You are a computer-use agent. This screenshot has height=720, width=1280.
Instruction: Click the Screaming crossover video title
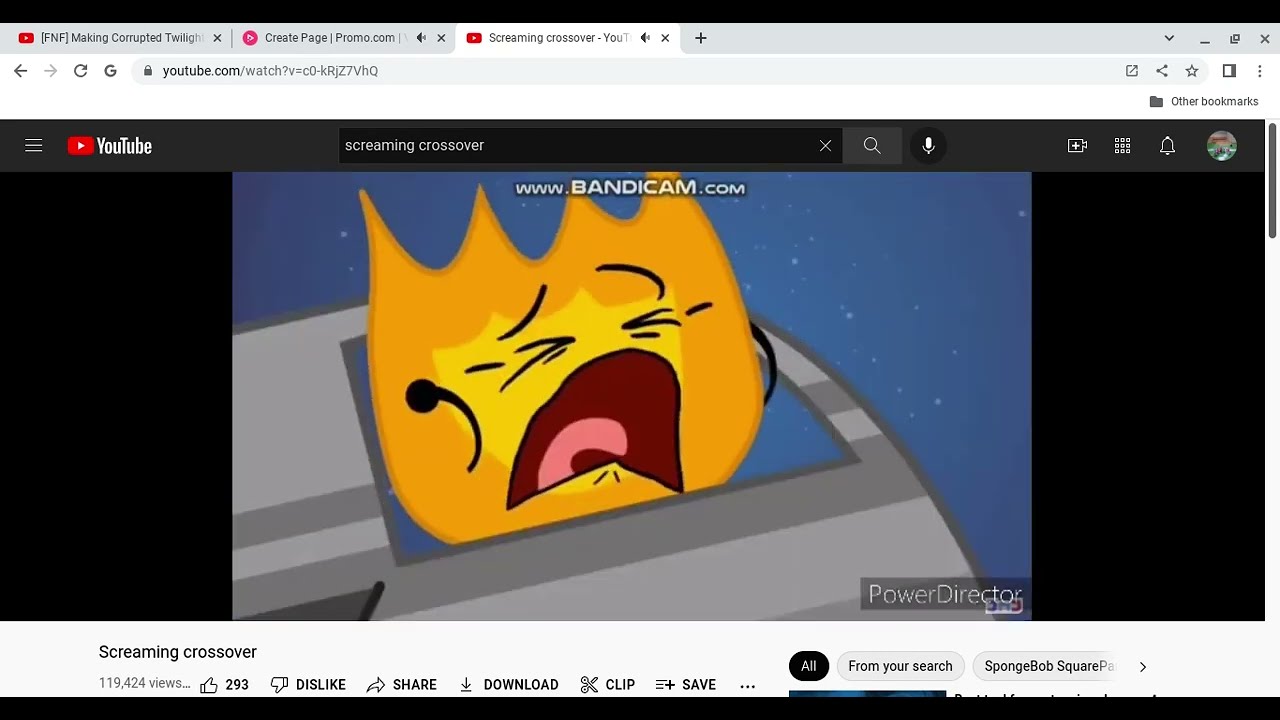(178, 652)
